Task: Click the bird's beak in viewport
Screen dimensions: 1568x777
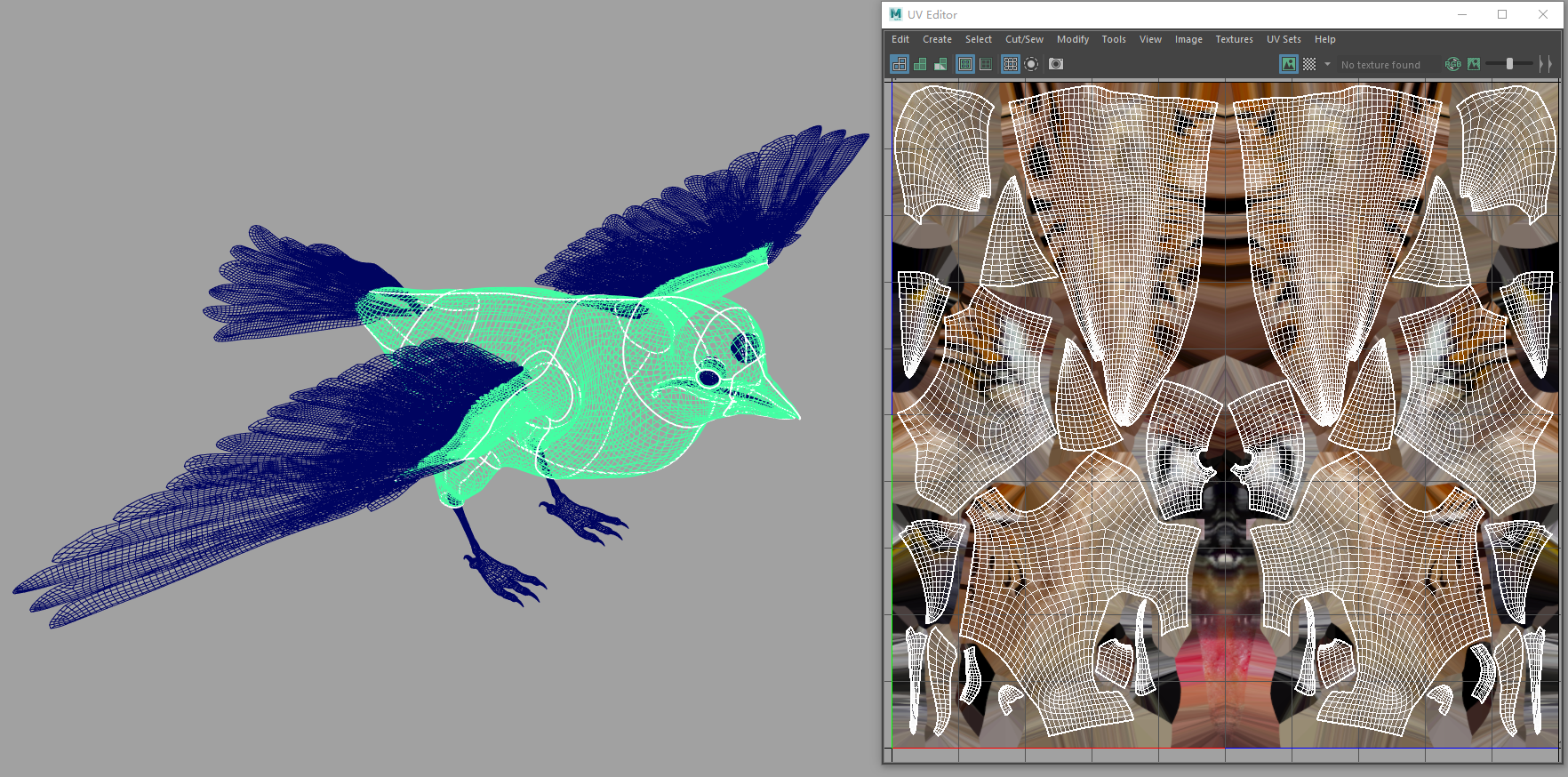Action: [x=772, y=398]
